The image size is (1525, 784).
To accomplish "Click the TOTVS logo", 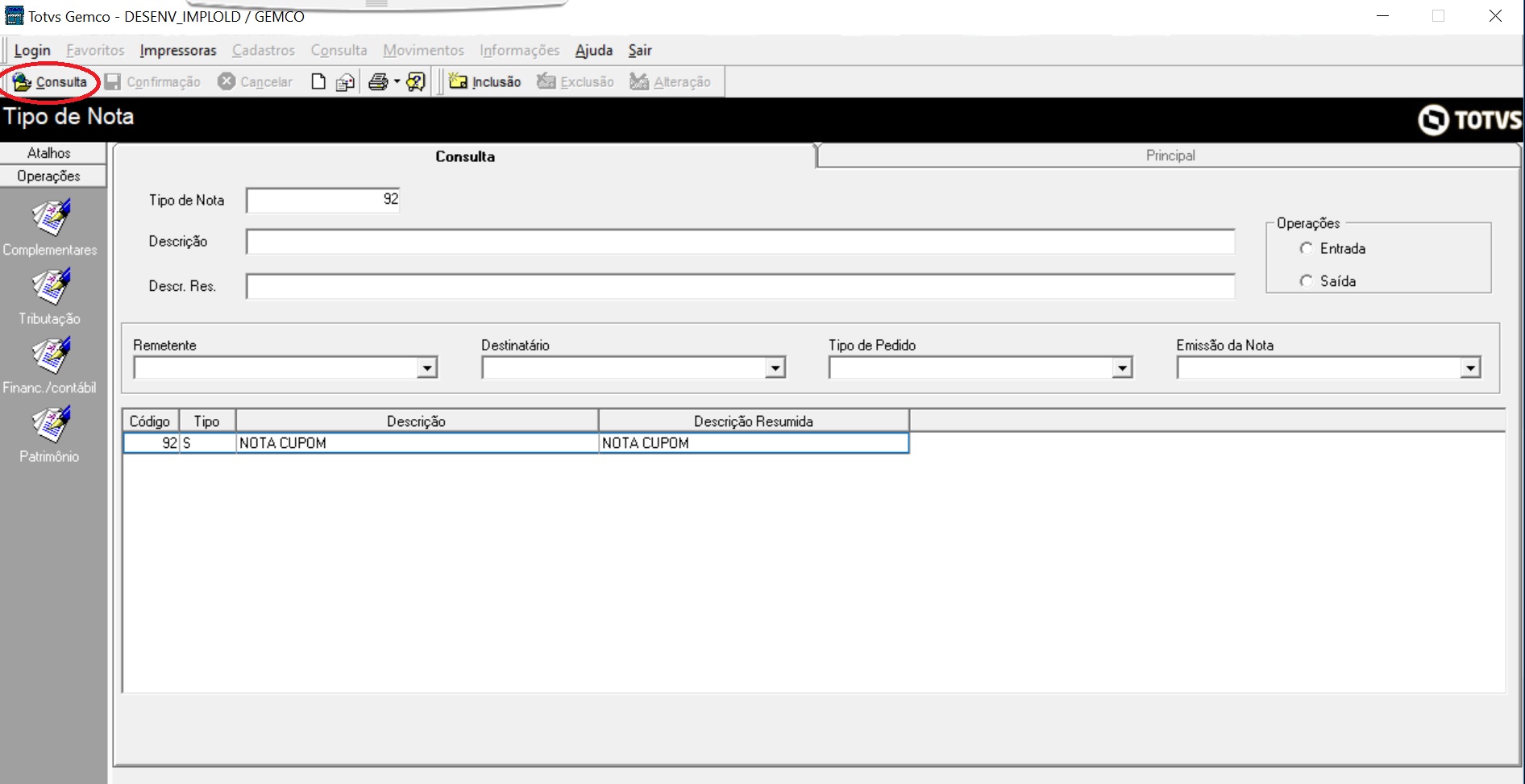I will tap(1469, 120).
